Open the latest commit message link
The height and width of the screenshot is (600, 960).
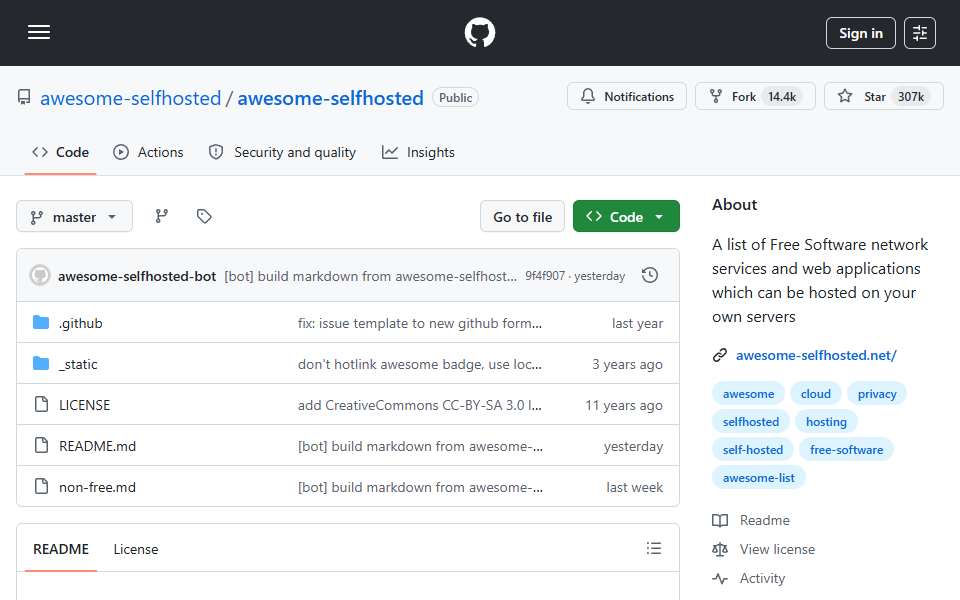(x=370, y=276)
